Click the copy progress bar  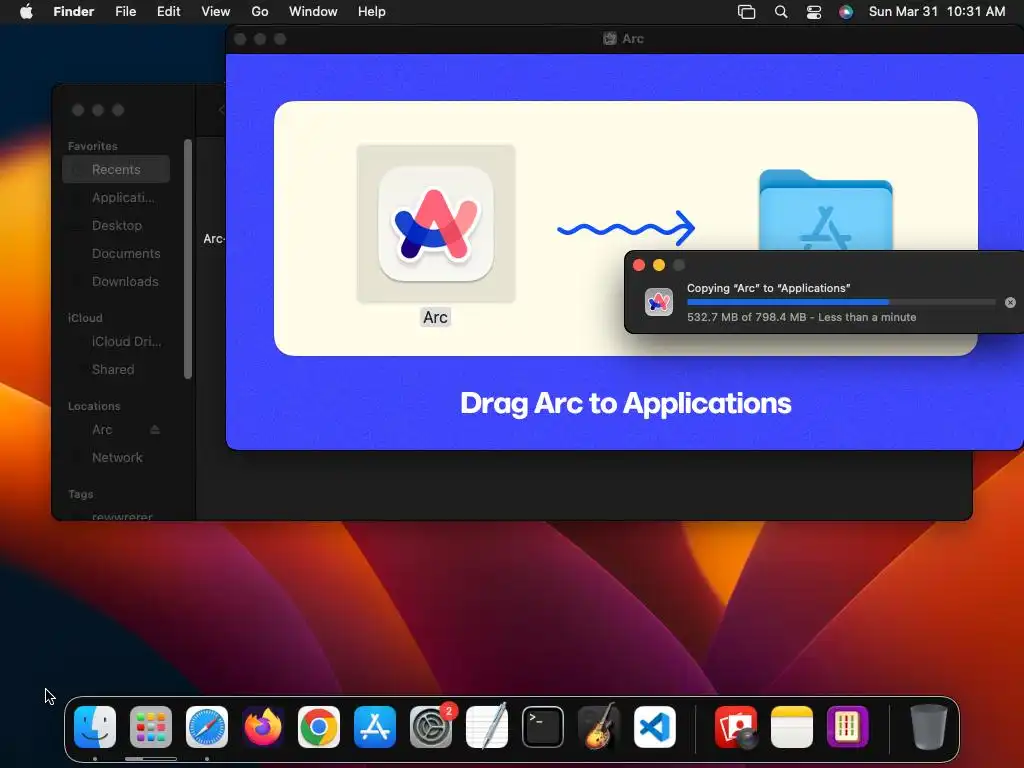pos(840,302)
